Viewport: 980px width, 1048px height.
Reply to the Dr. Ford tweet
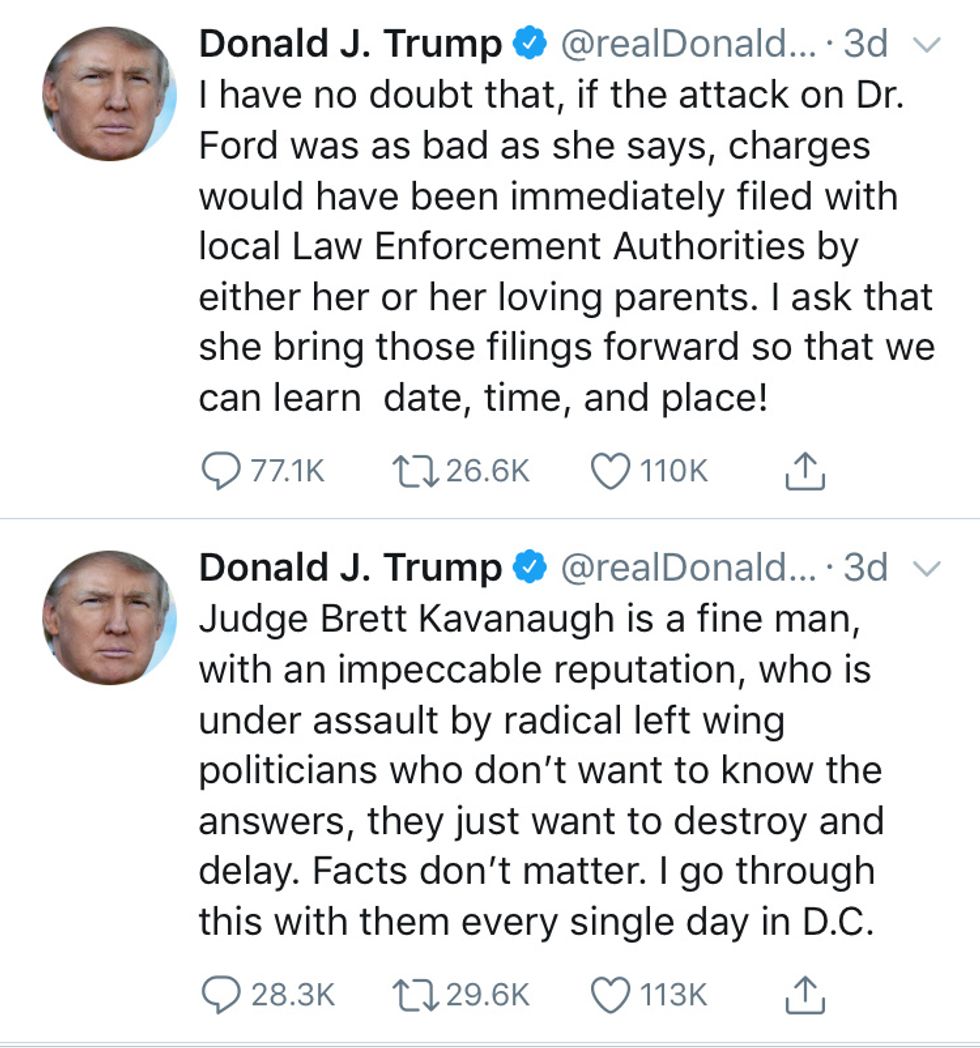(x=217, y=471)
